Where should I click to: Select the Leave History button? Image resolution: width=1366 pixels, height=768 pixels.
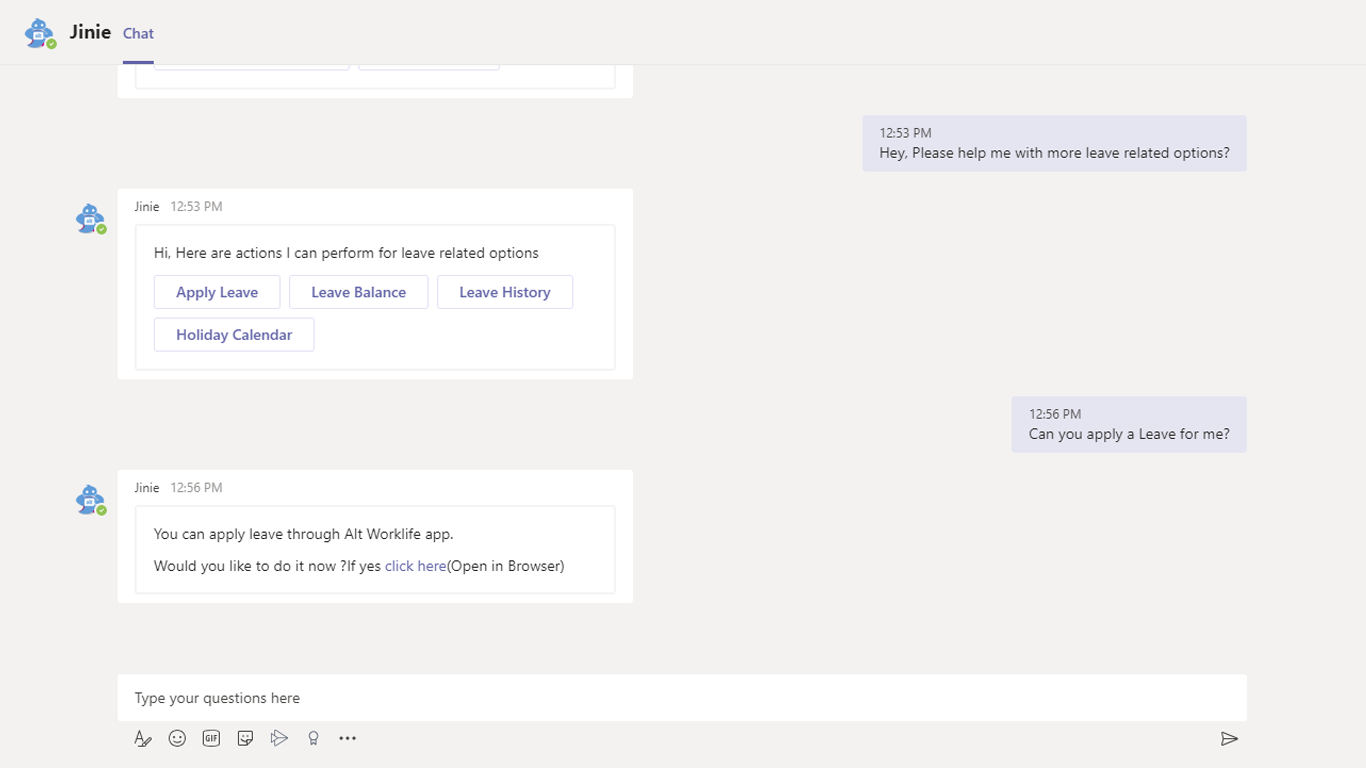(x=504, y=292)
